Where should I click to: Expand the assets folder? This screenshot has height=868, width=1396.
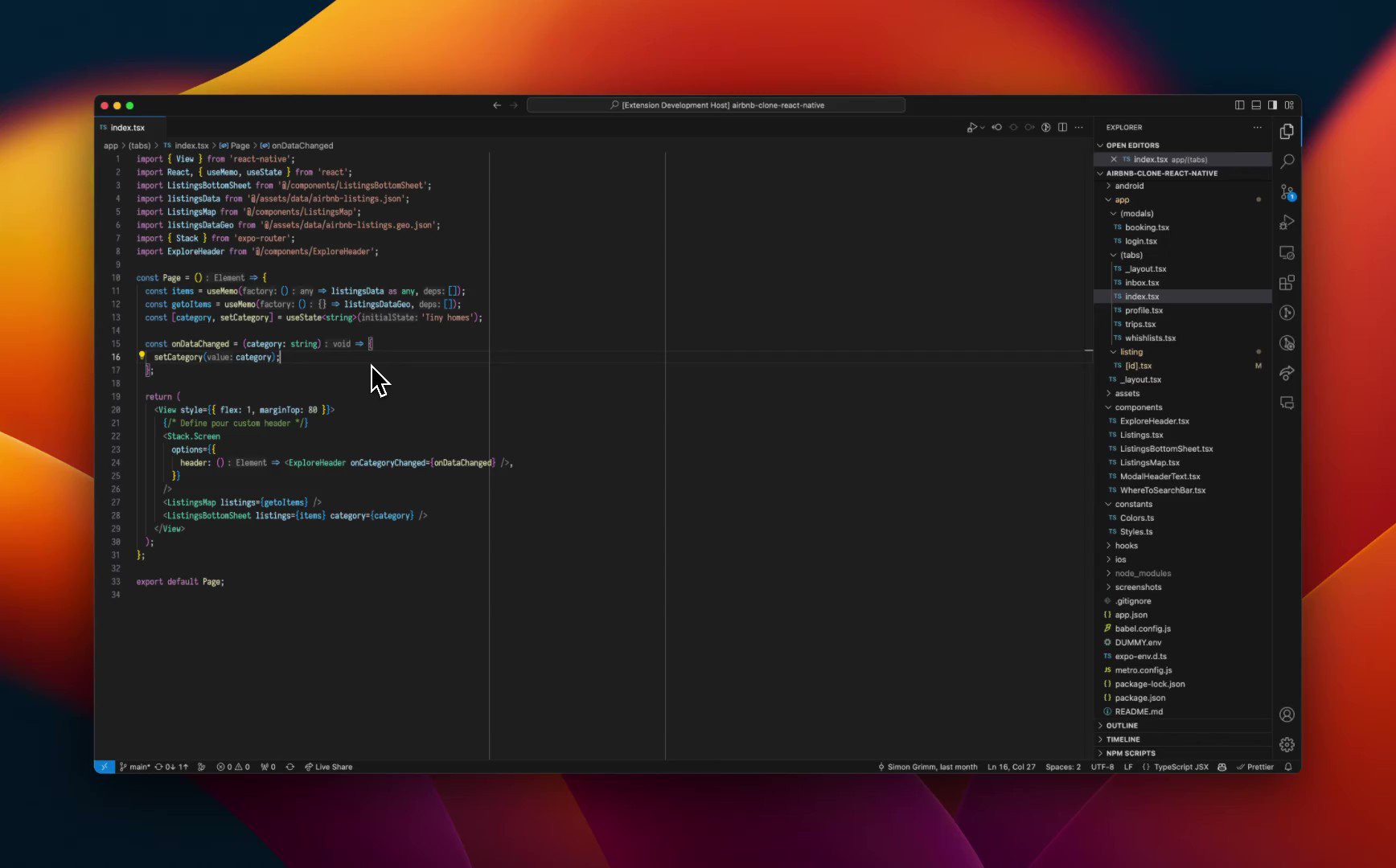coord(1182,393)
